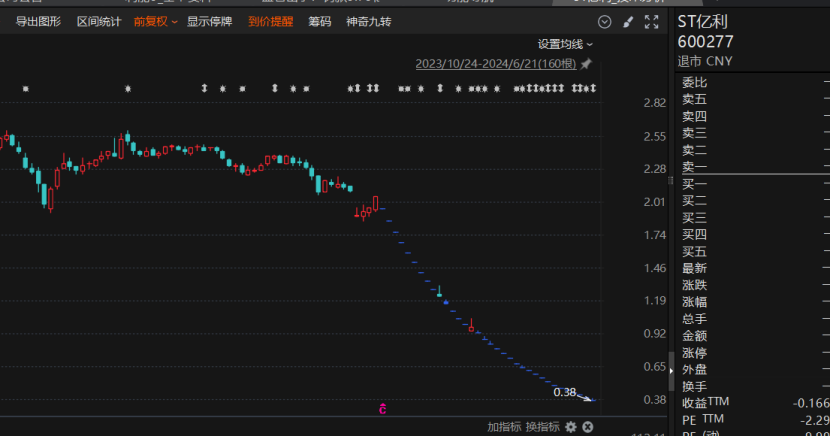Click the pin icon beside date range
Screen dimensions: 831x436
pos(586,64)
